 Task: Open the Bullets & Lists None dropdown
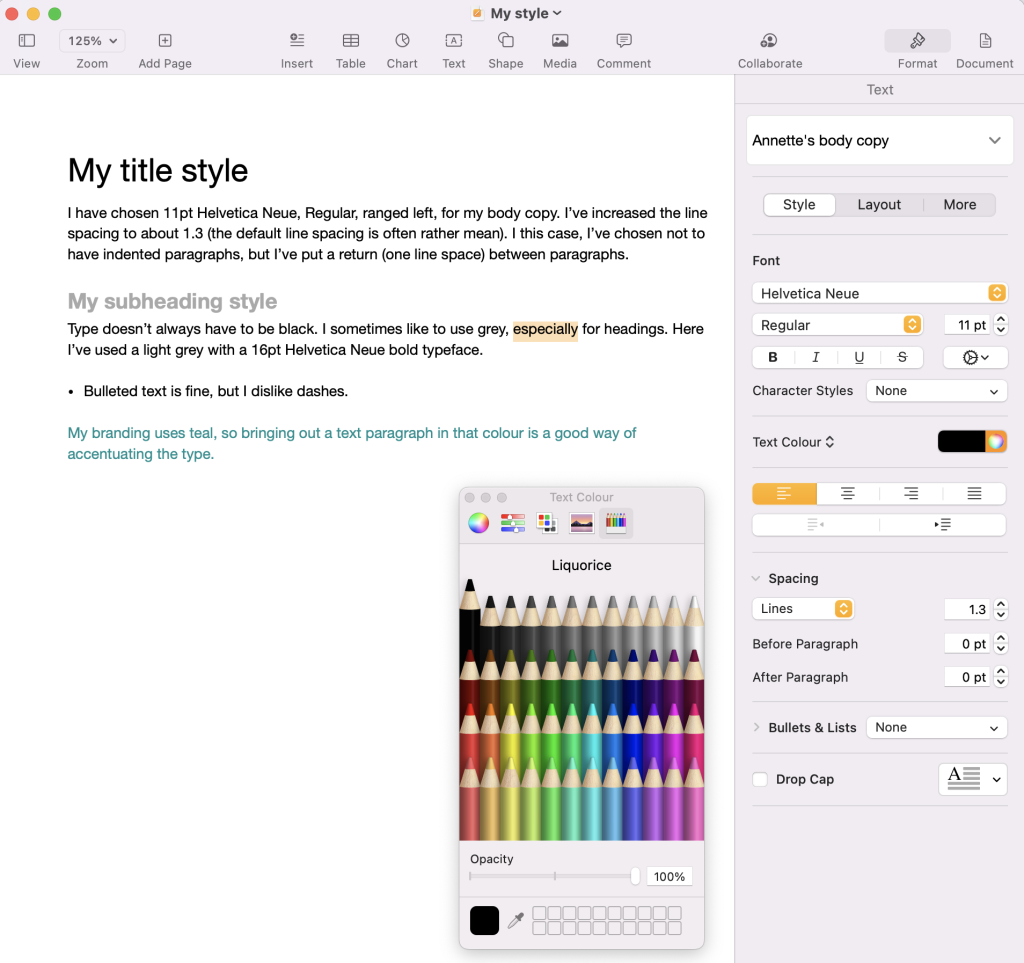[936, 727]
